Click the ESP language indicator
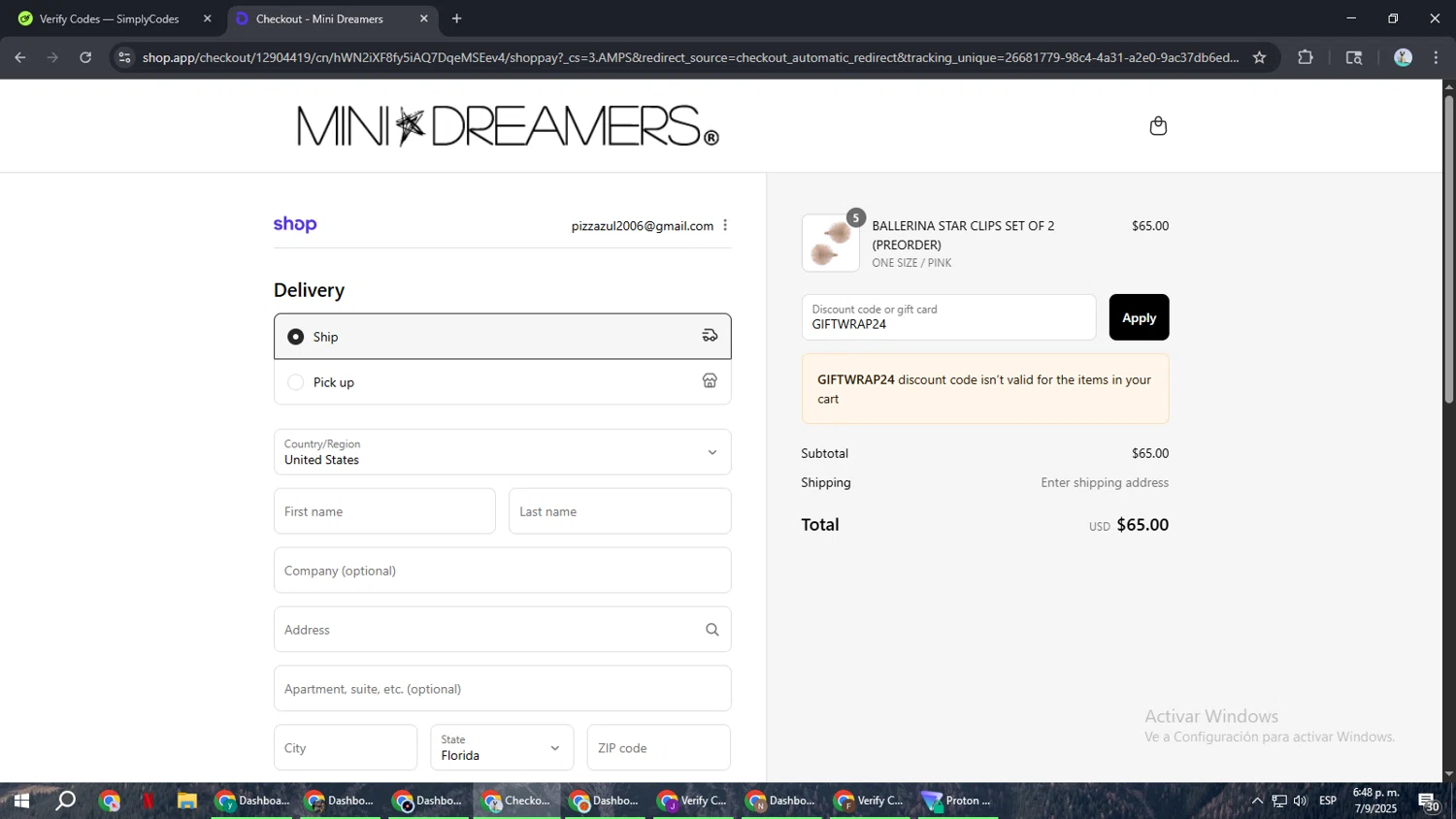1456x819 pixels. (1328, 801)
